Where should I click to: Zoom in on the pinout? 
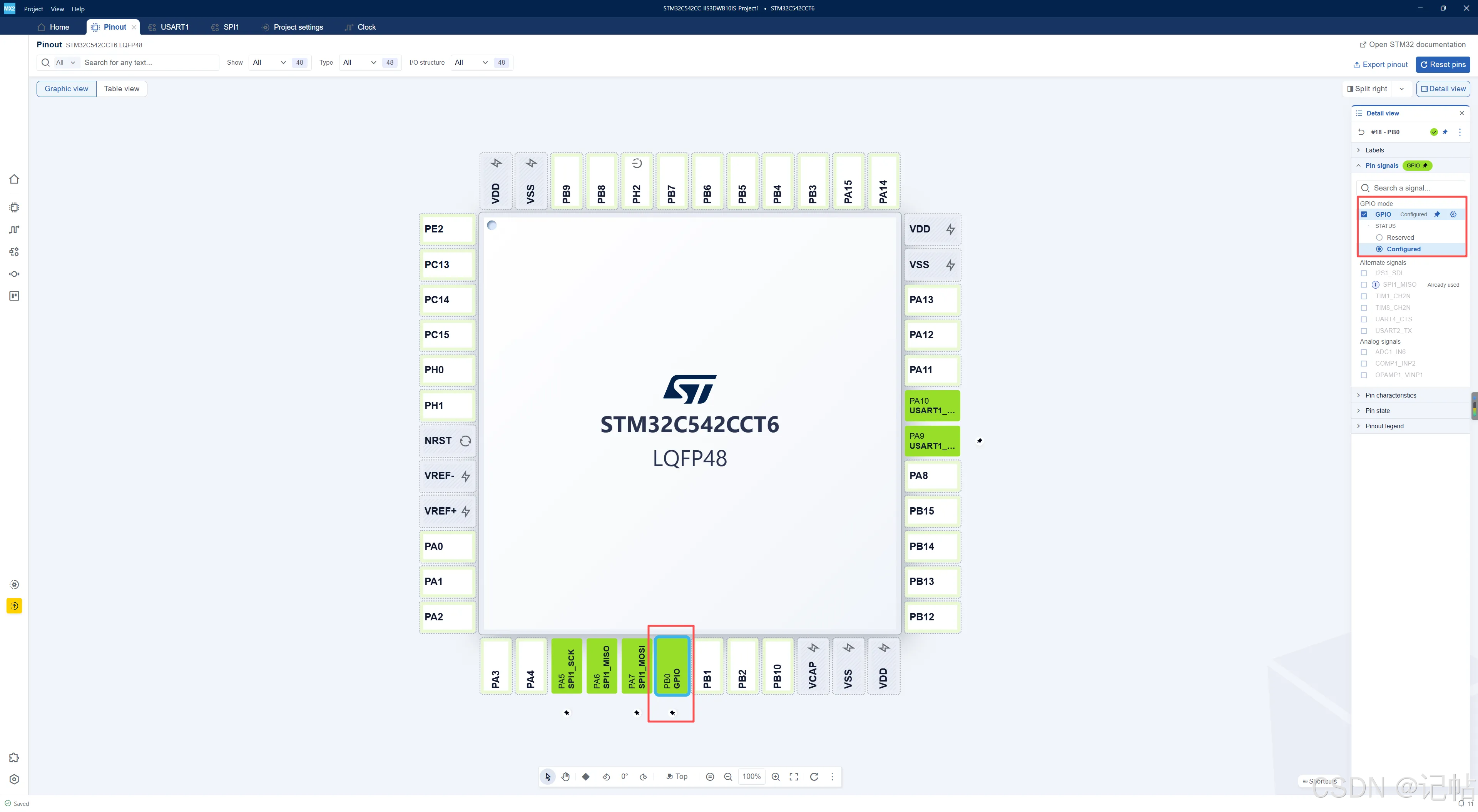[x=775, y=777]
